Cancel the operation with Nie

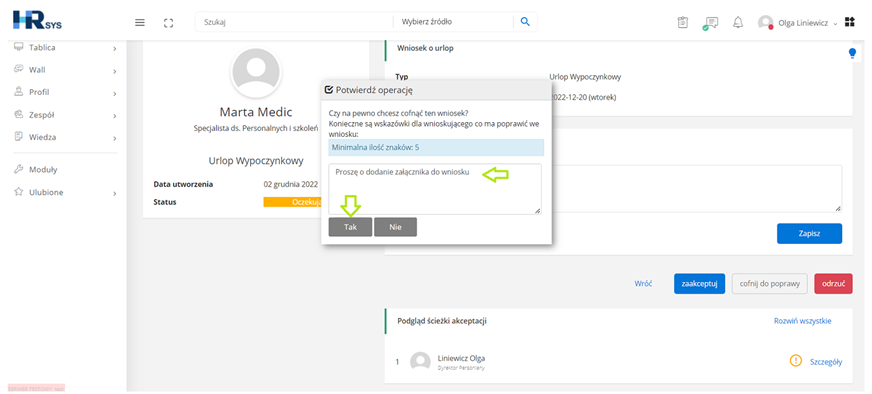tap(395, 227)
